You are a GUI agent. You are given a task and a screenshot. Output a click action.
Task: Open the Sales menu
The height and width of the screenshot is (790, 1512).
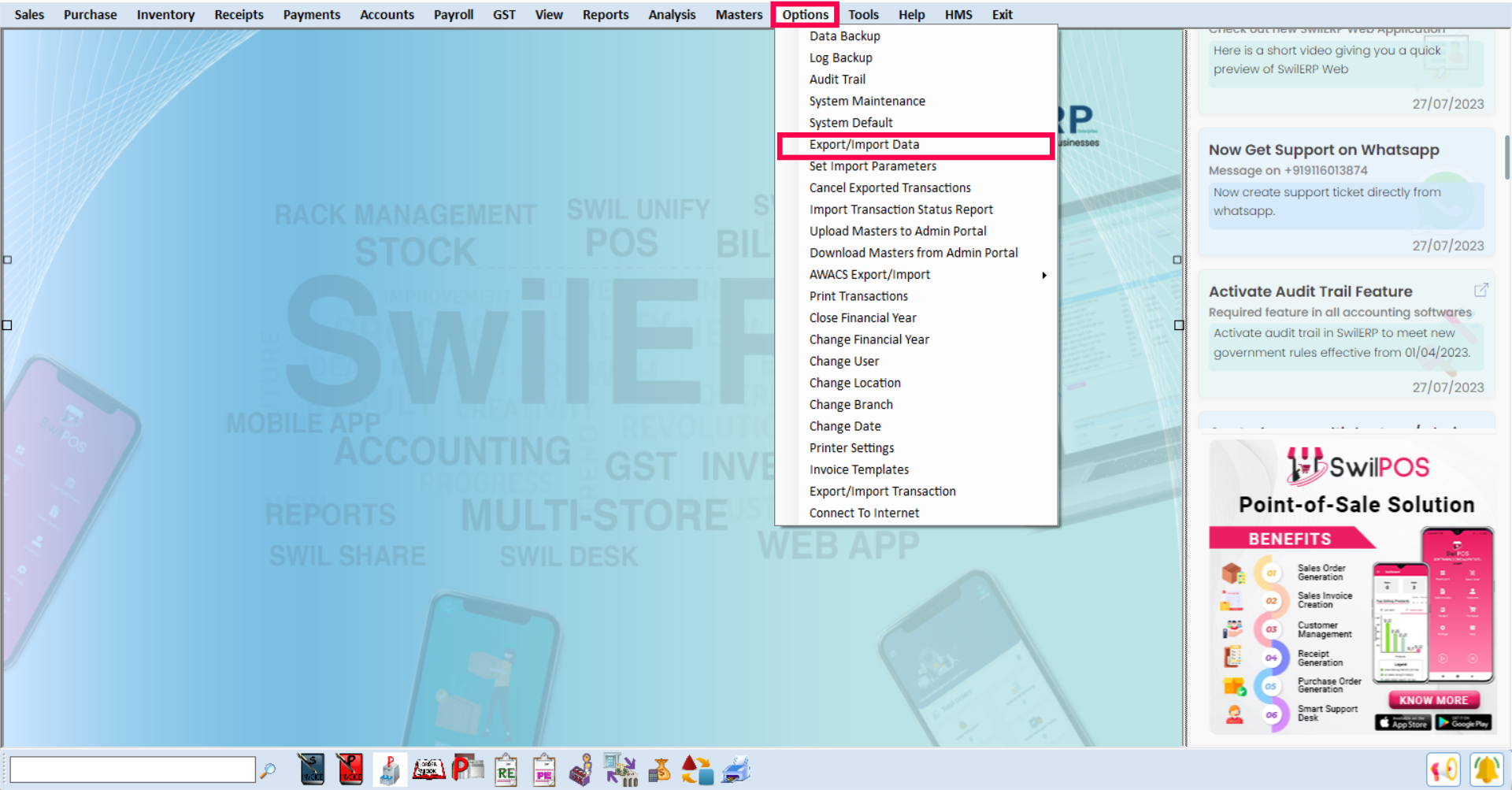click(29, 14)
